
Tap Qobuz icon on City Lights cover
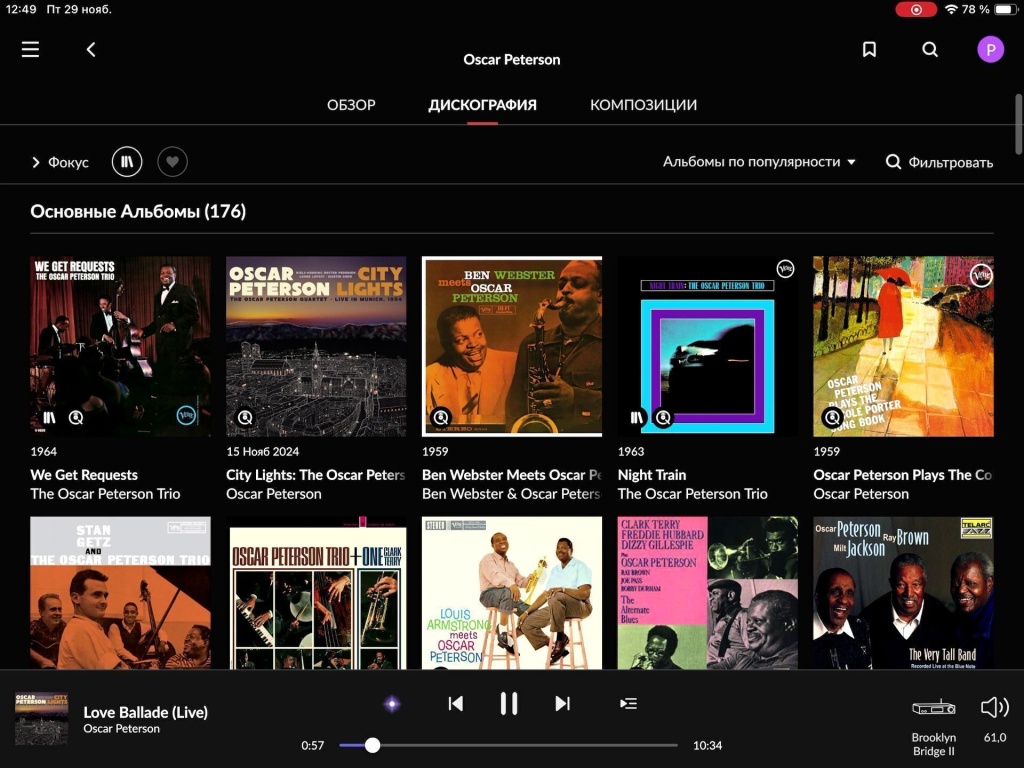click(245, 417)
